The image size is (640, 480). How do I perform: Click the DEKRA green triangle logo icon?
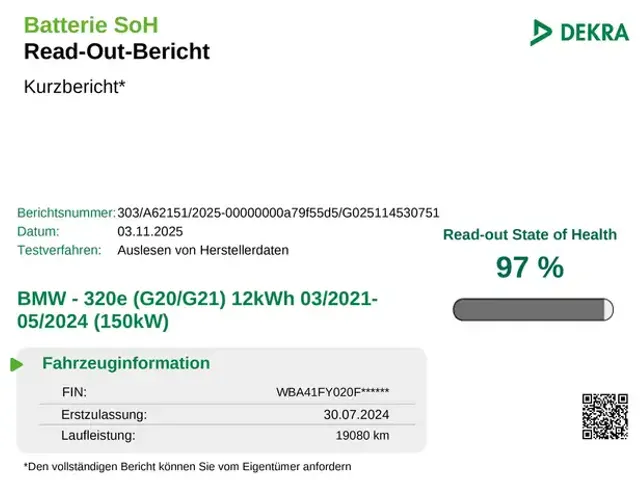(541, 32)
